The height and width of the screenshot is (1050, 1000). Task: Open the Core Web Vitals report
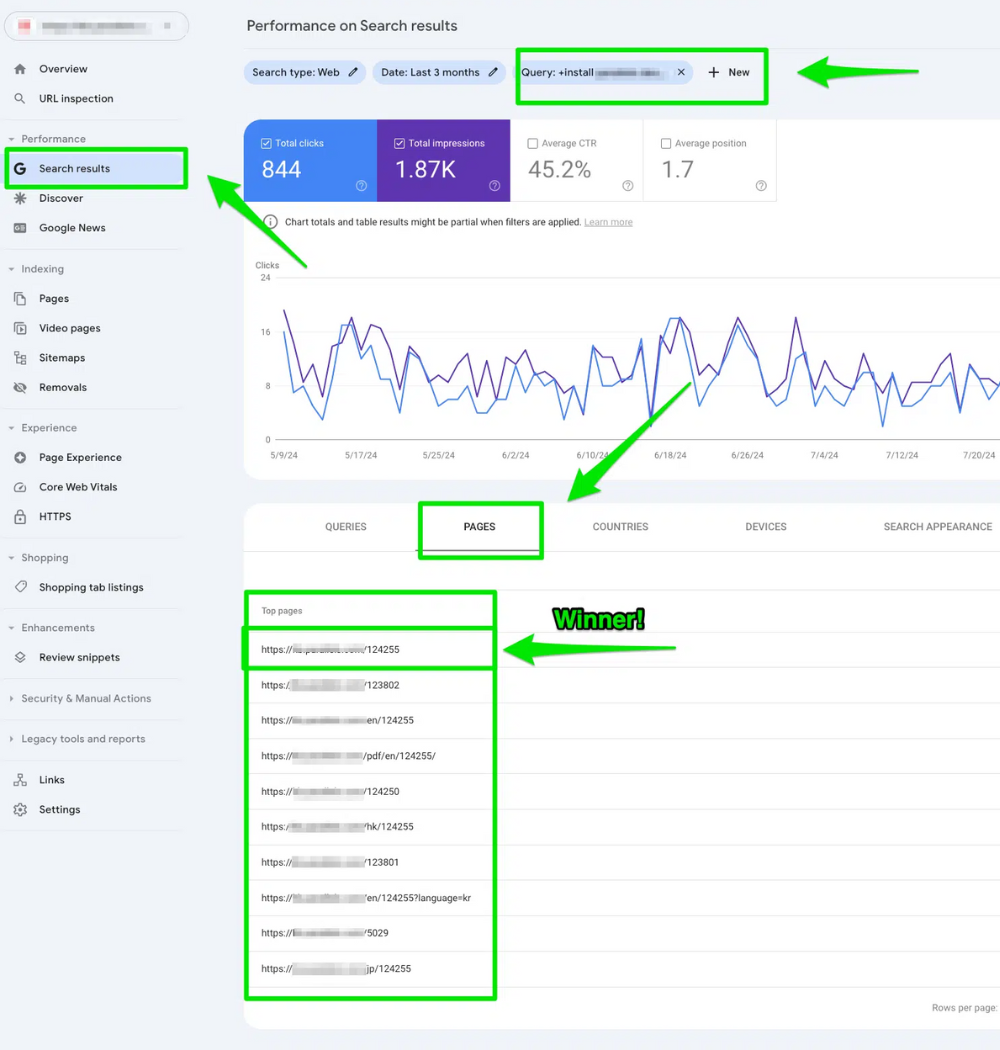point(79,487)
